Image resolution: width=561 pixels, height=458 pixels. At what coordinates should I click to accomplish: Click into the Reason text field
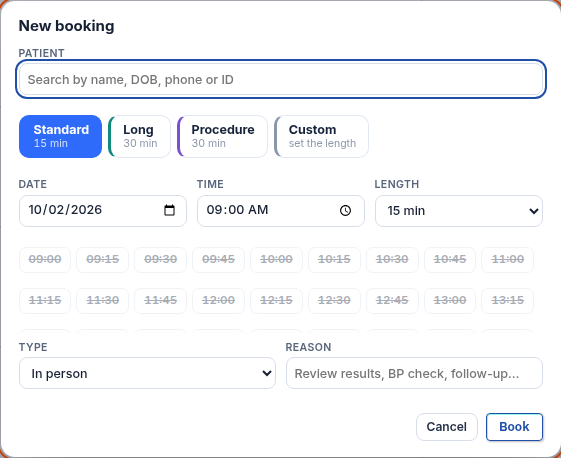click(414, 373)
